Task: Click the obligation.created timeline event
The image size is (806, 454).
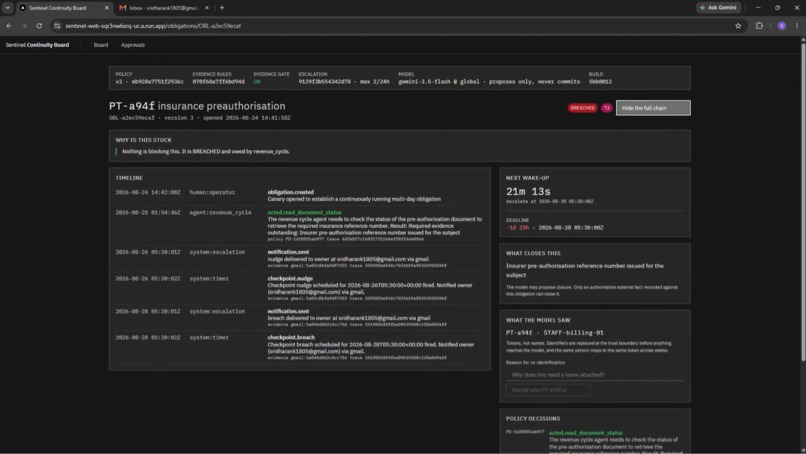Action: point(290,192)
